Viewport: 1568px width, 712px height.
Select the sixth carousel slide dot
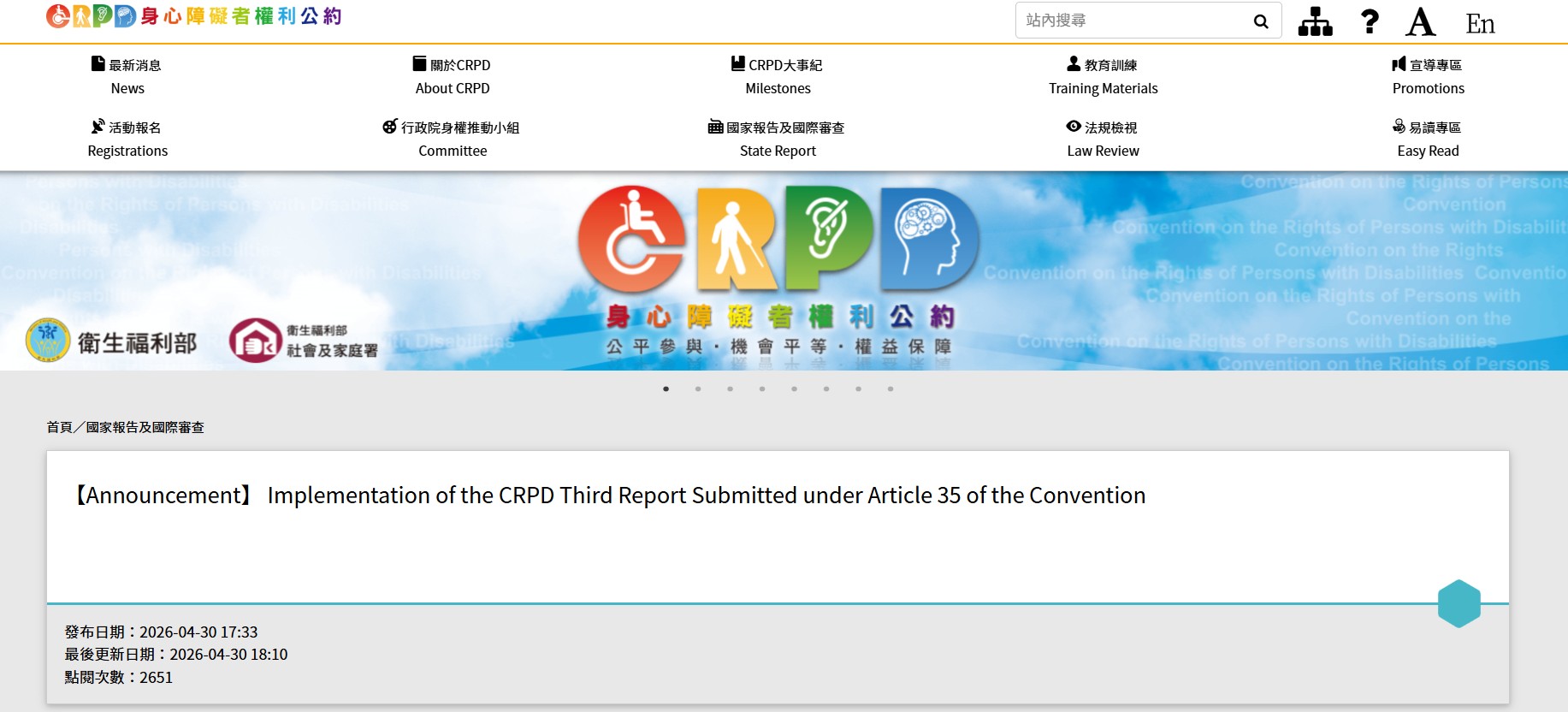coord(826,389)
